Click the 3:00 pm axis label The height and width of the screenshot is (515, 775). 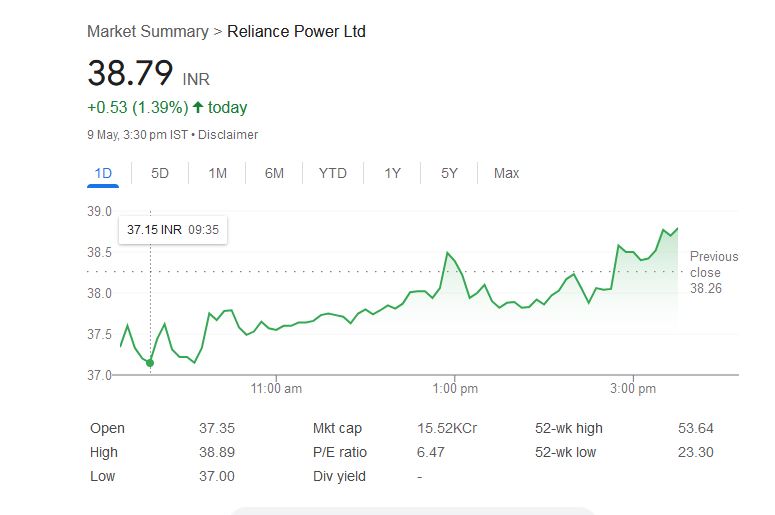(631, 388)
